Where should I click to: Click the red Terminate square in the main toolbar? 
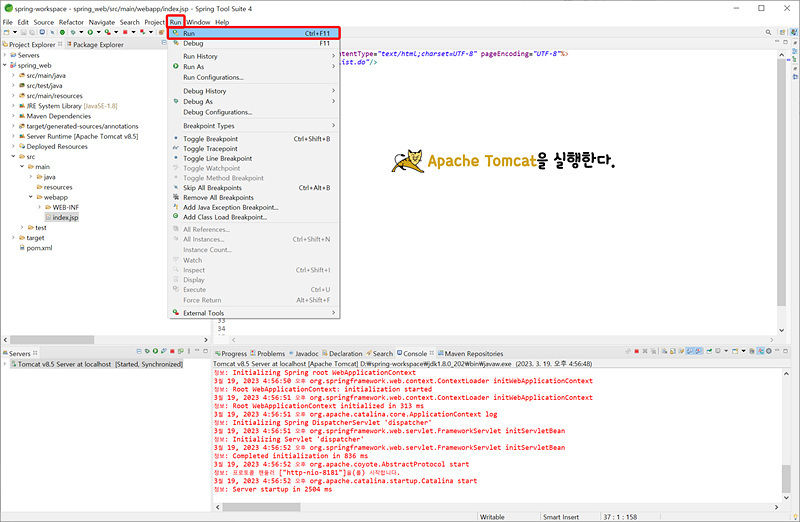[x=125, y=32]
